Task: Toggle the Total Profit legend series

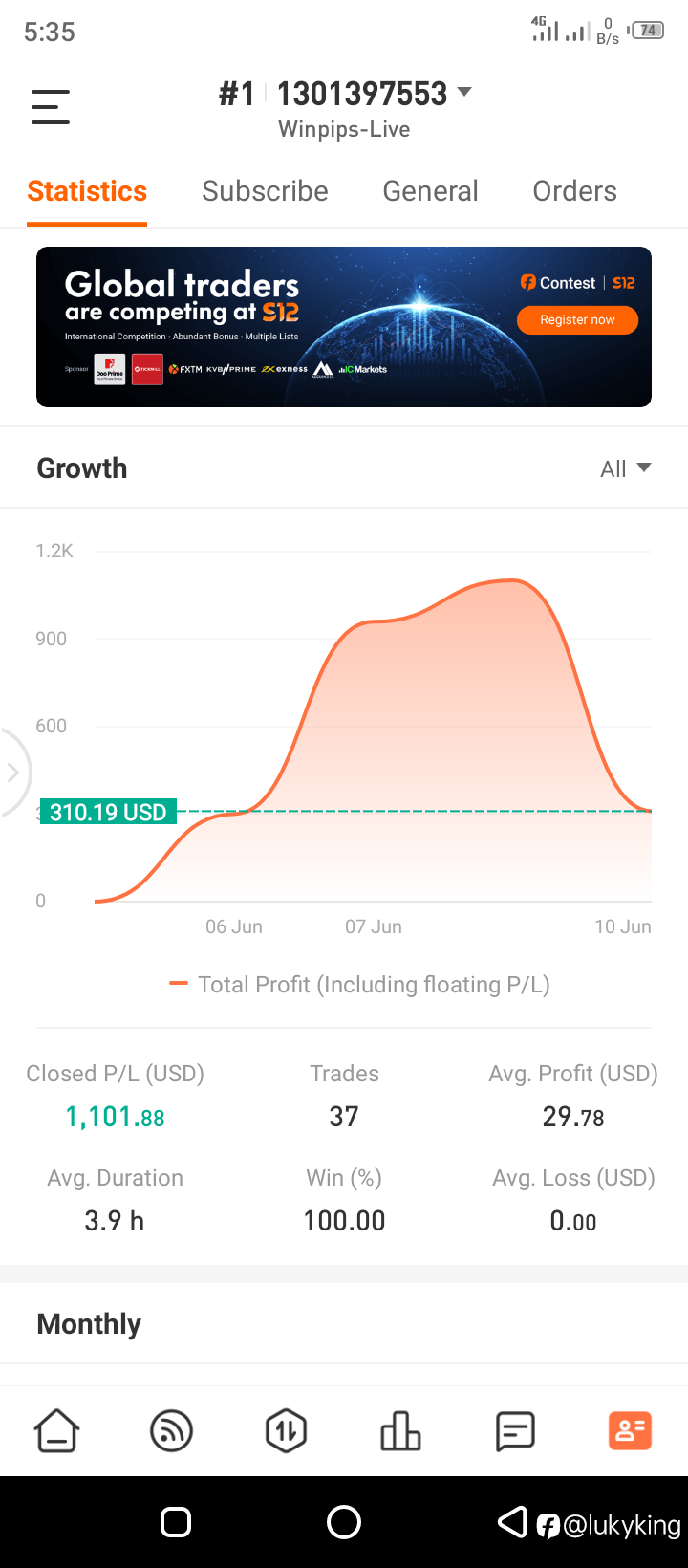Action: click(359, 985)
